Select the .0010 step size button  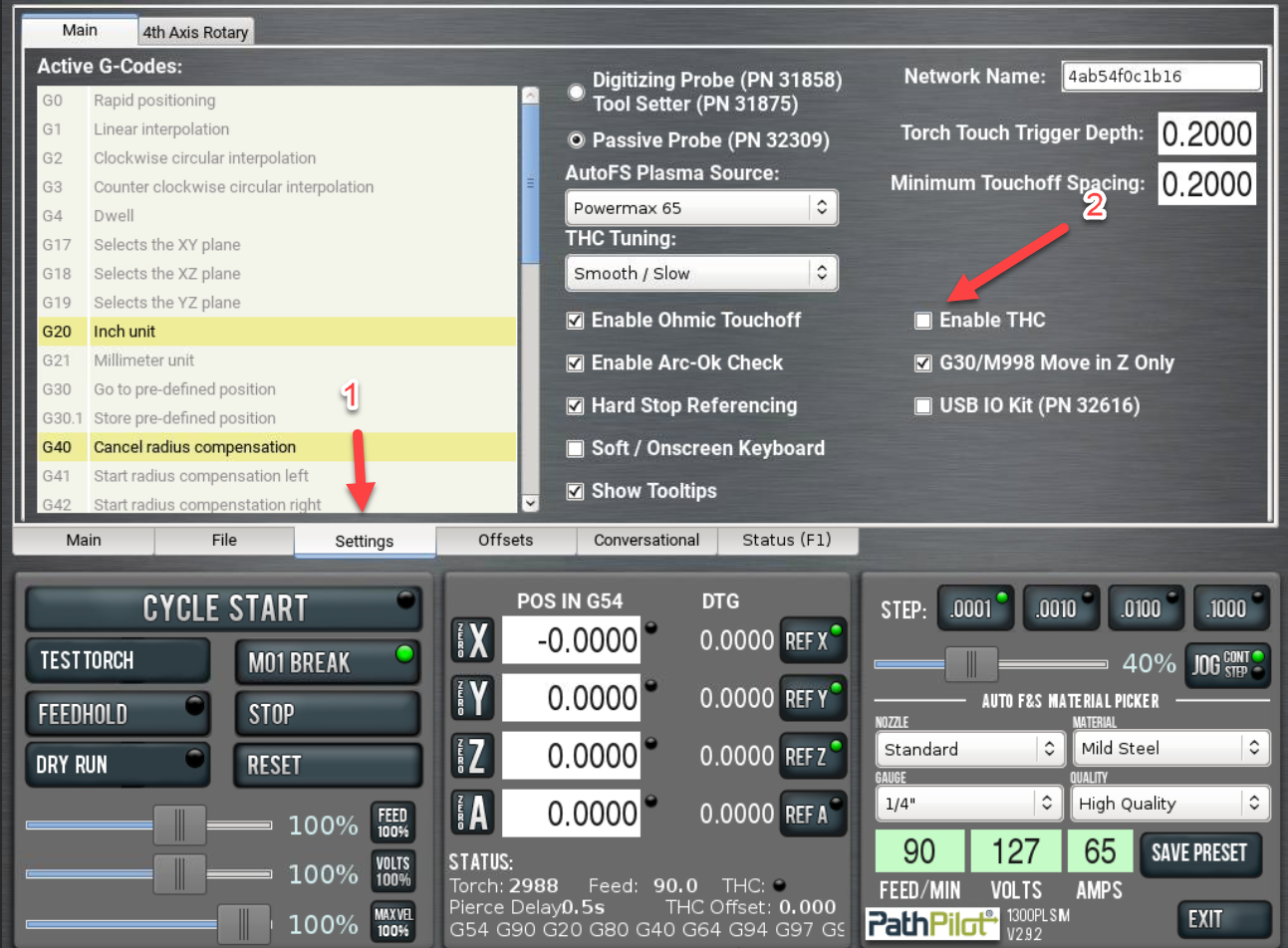click(x=1061, y=608)
